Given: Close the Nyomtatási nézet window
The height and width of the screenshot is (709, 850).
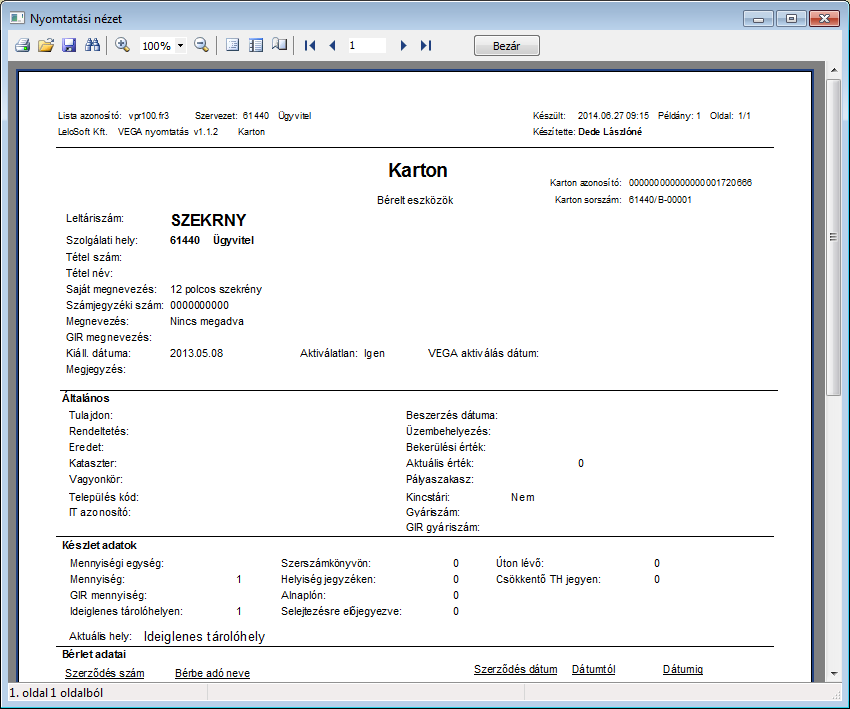Looking at the screenshot, I should [x=824, y=19].
